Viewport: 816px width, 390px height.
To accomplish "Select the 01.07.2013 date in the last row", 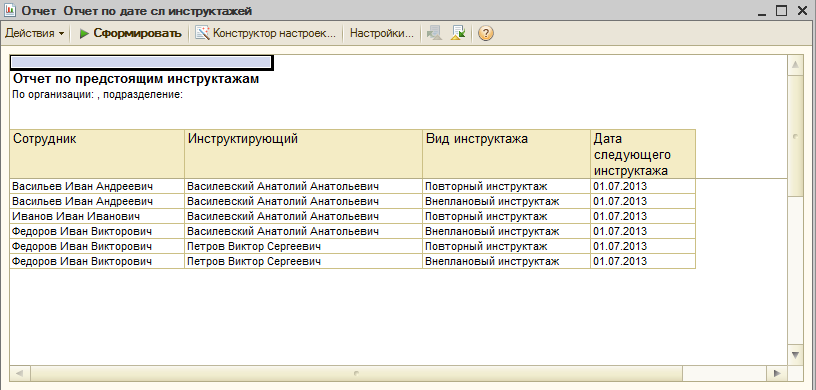I will pos(643,261).
